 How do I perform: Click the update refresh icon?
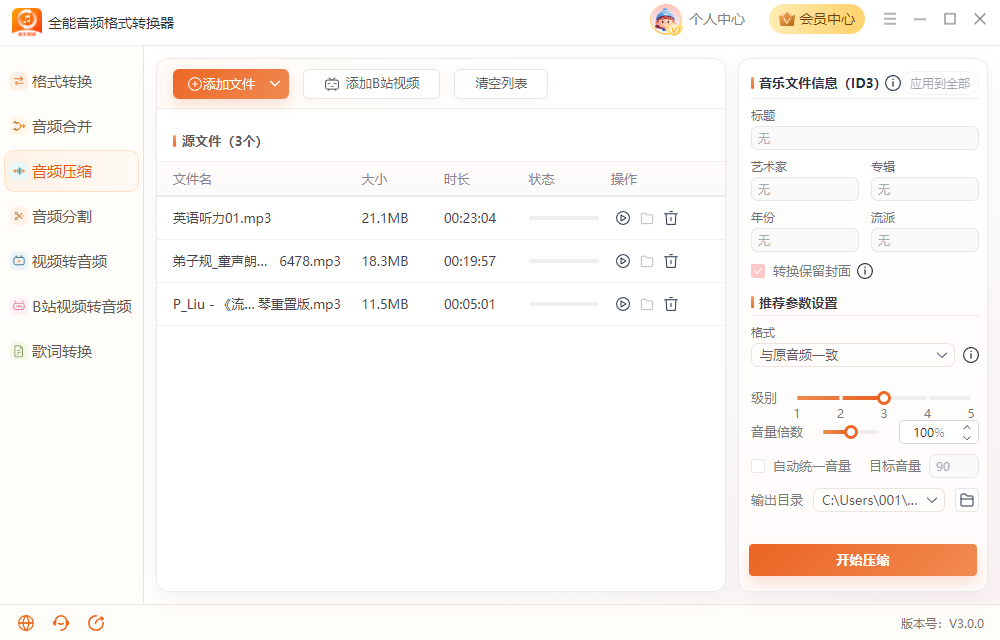click(x=96, y=623)
